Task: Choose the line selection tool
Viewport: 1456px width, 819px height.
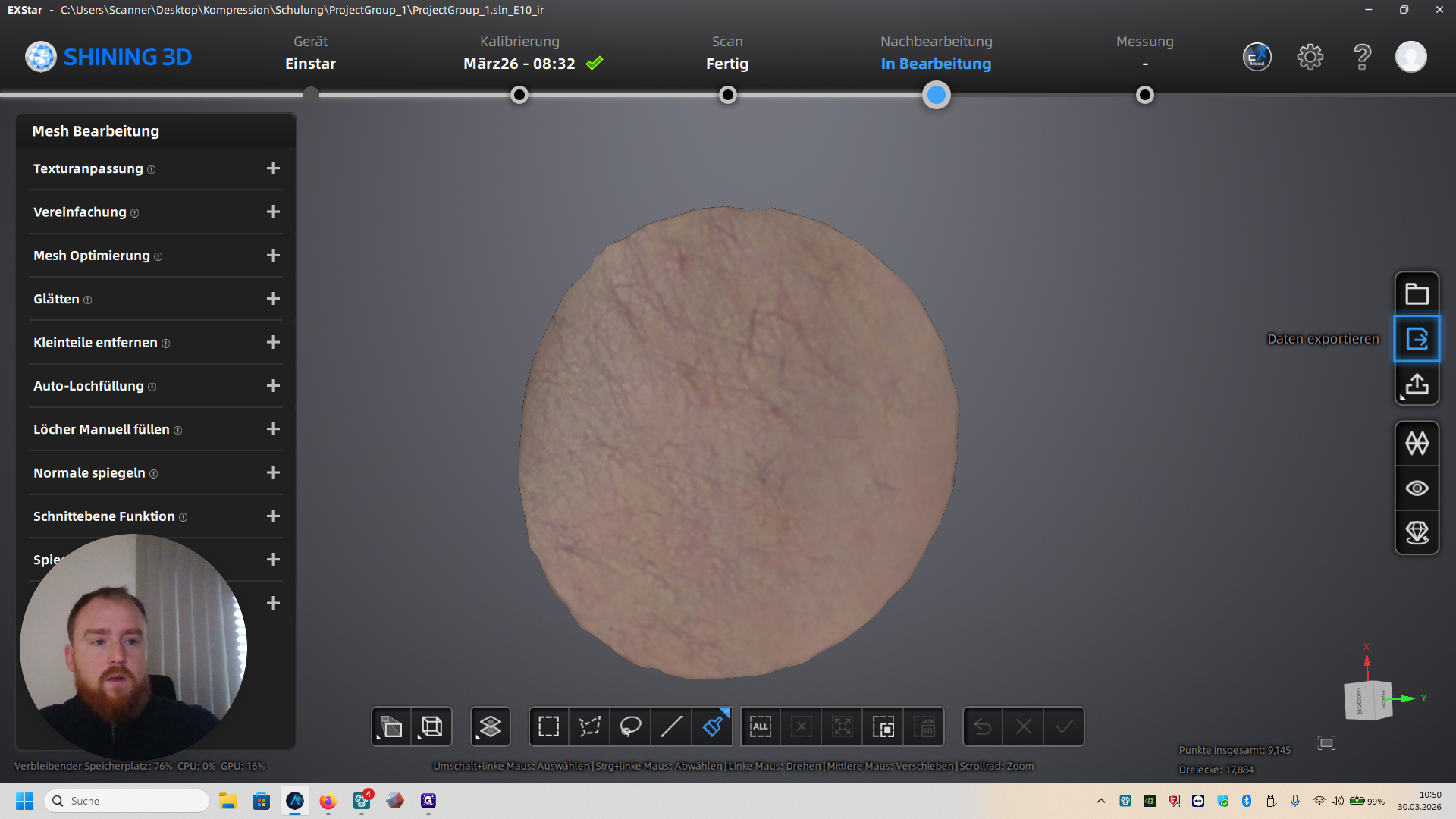Action: tap(671, 726)
